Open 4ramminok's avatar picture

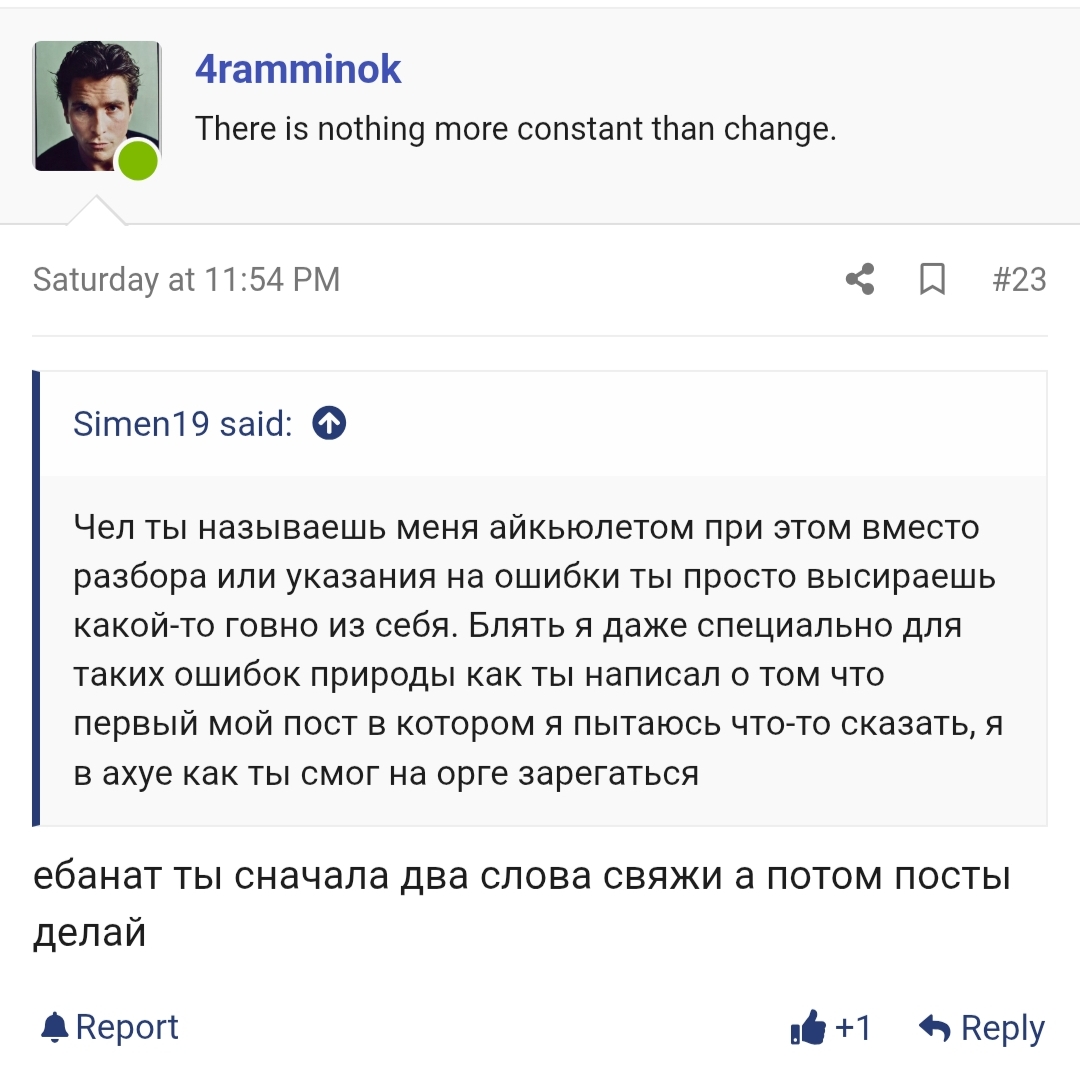pyautogui.click(x=96, y=105)
